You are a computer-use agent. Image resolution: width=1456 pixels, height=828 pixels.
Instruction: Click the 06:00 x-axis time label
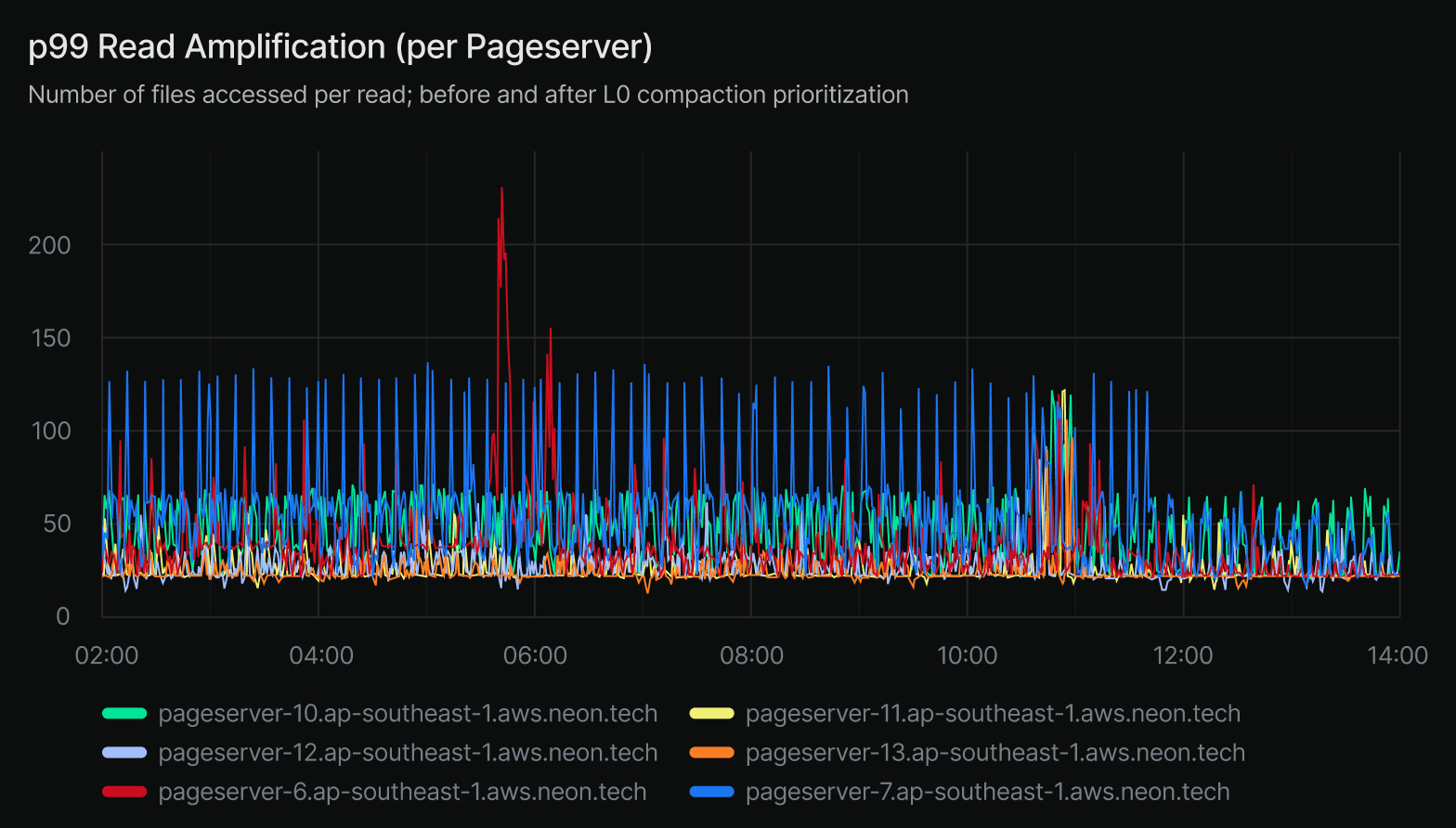pos(535,655)
